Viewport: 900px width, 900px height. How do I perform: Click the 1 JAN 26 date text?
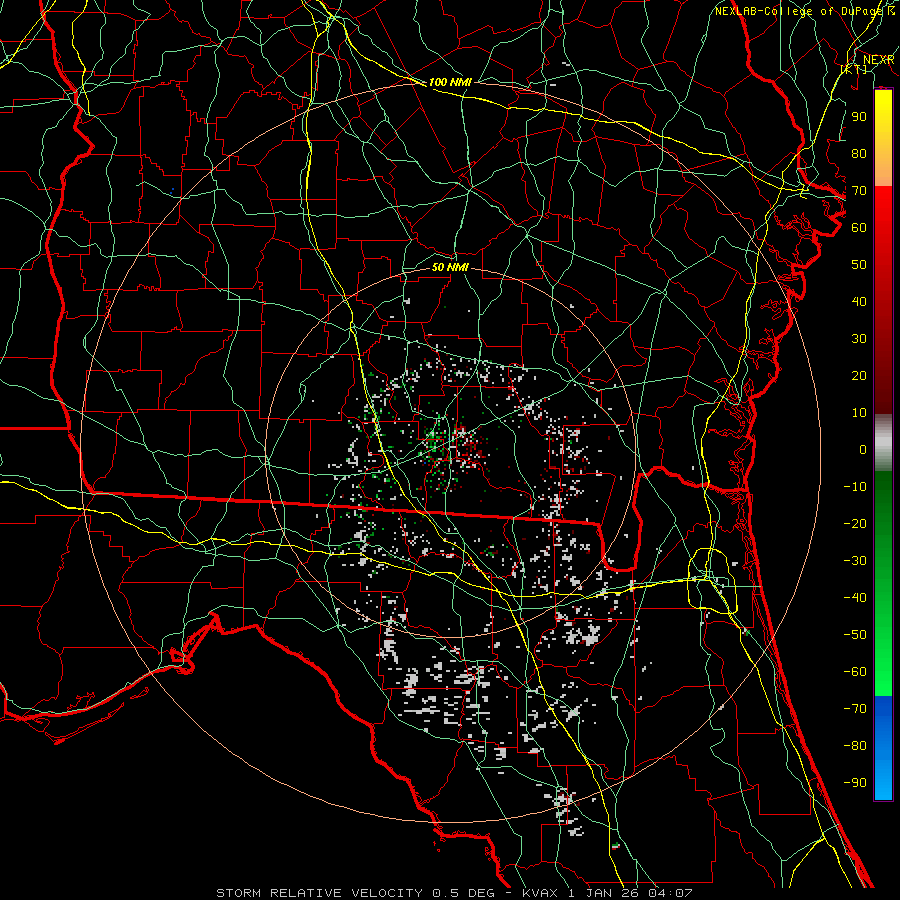click(x=604, y=893)
